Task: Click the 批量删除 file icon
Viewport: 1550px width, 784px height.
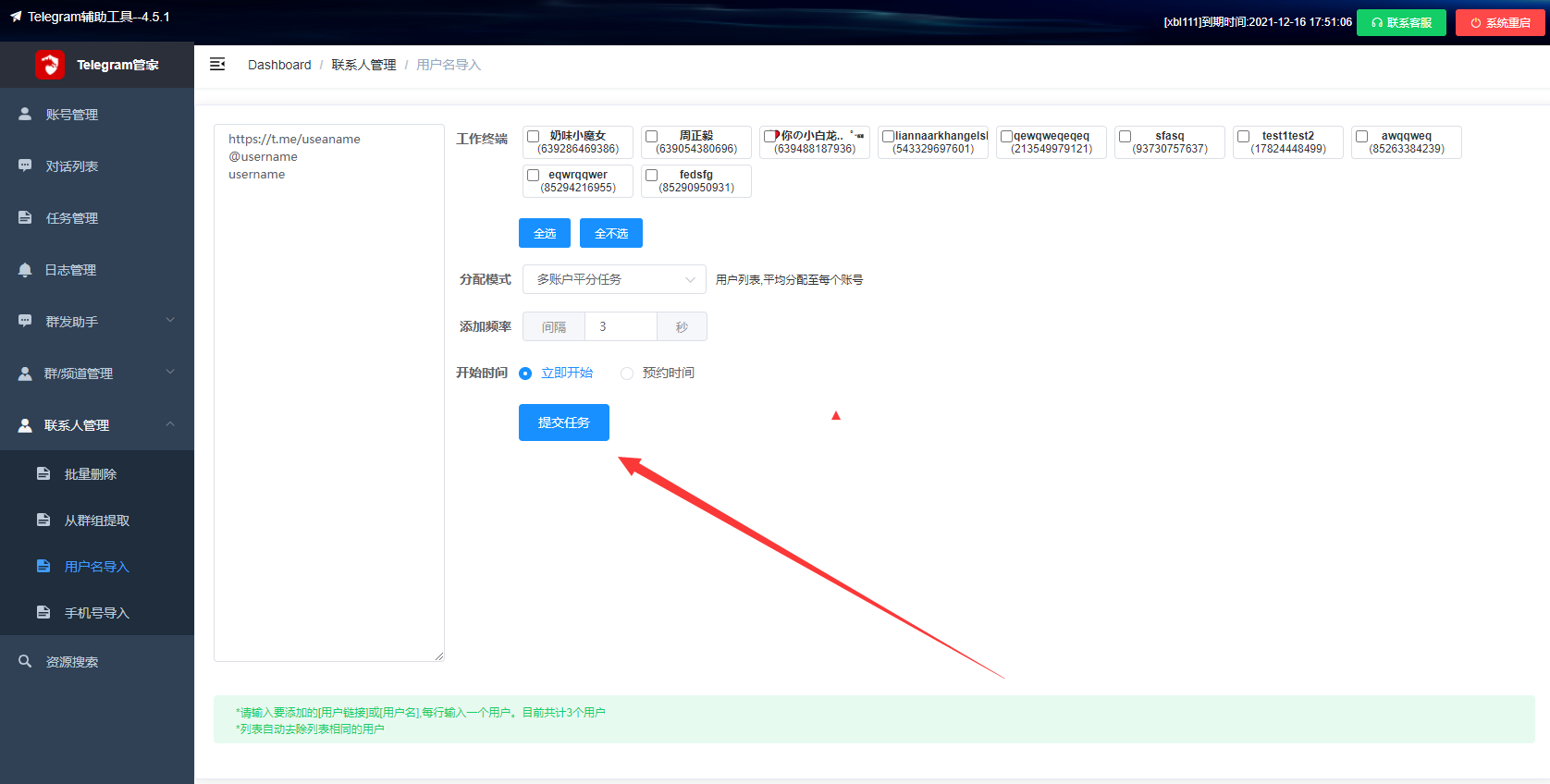Action: click(x=43, y=473)
